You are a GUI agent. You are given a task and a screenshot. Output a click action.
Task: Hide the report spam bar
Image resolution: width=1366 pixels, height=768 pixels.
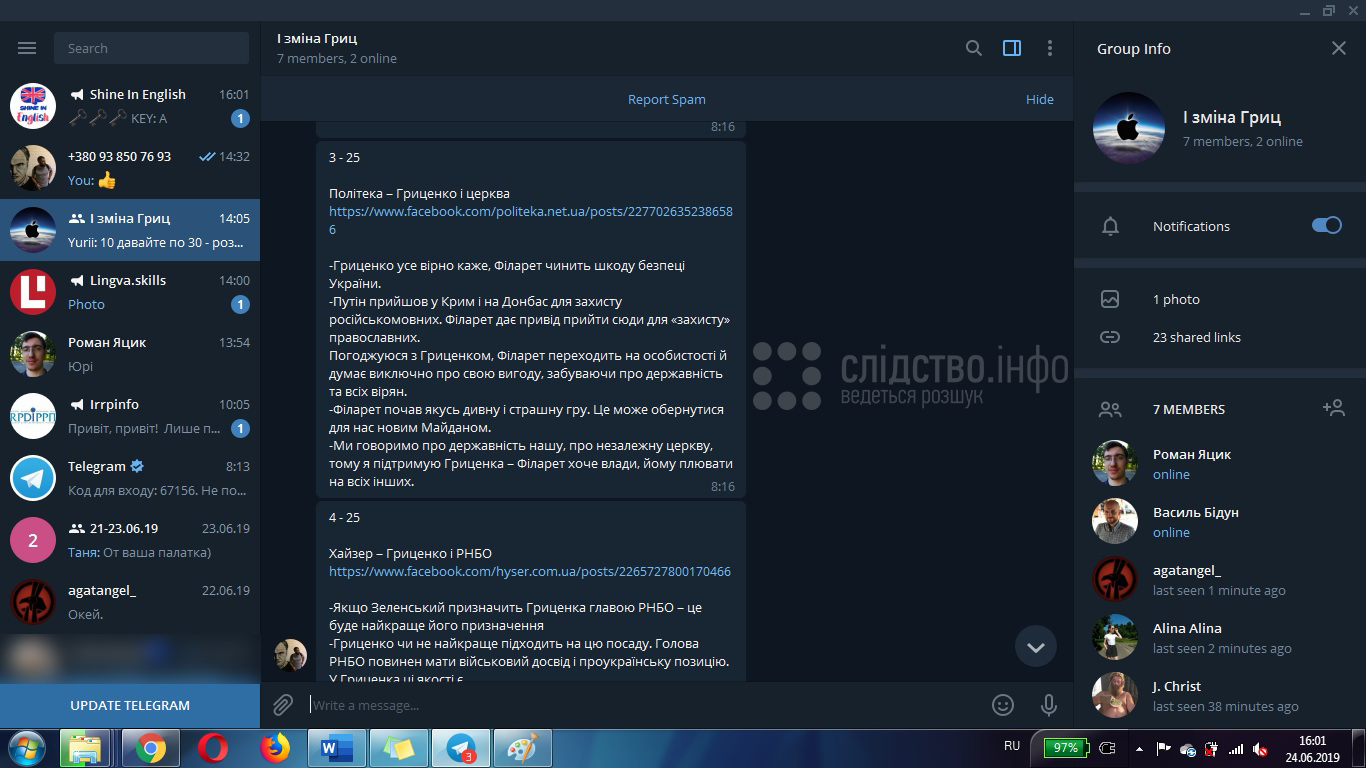1040,99
